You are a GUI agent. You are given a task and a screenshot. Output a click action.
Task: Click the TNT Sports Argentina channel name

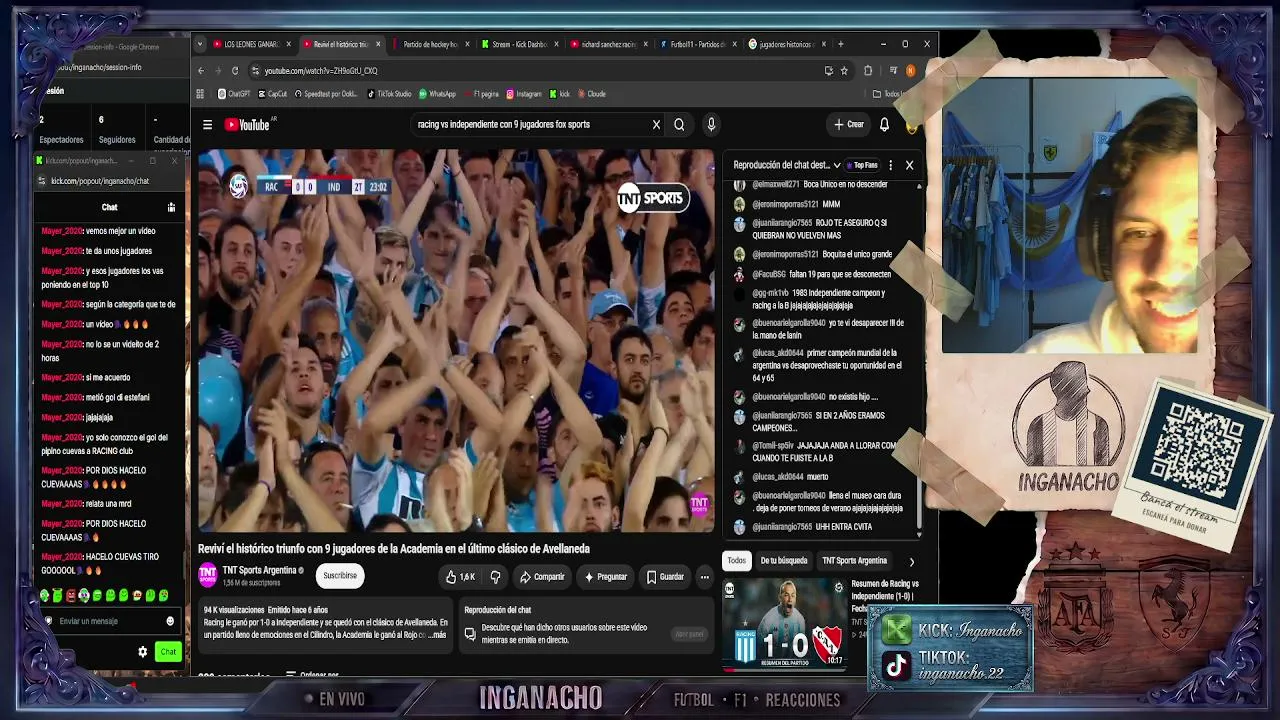click(259, 570)
